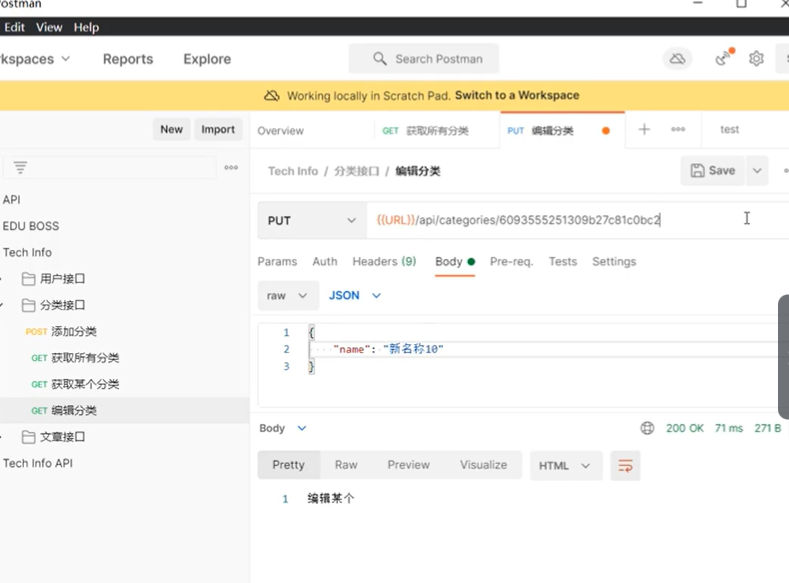Click Tech Info in the breadcrumb
Screen dimensions: 789x583
click(293, 171)
